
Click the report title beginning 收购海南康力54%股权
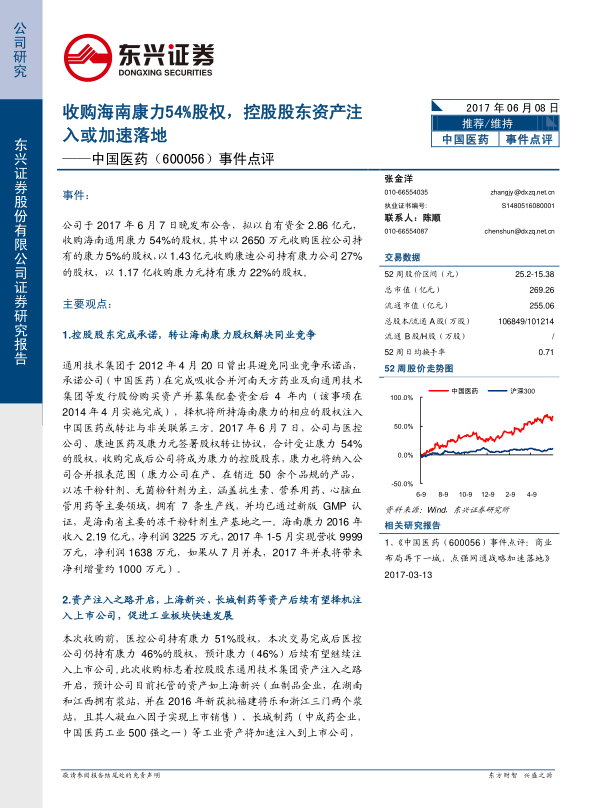(x=212, y=124)
